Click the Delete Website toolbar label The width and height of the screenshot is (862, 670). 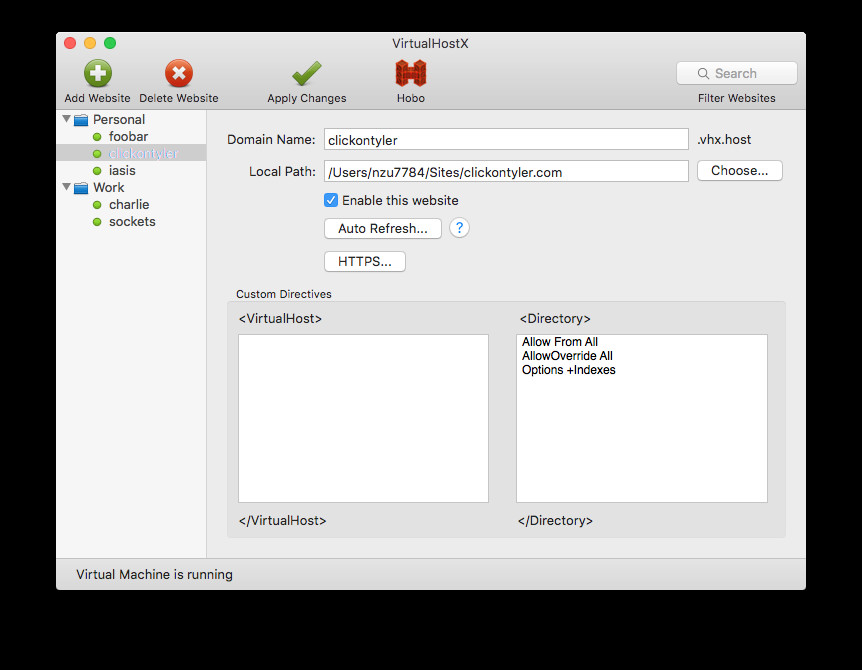[179, 98]
